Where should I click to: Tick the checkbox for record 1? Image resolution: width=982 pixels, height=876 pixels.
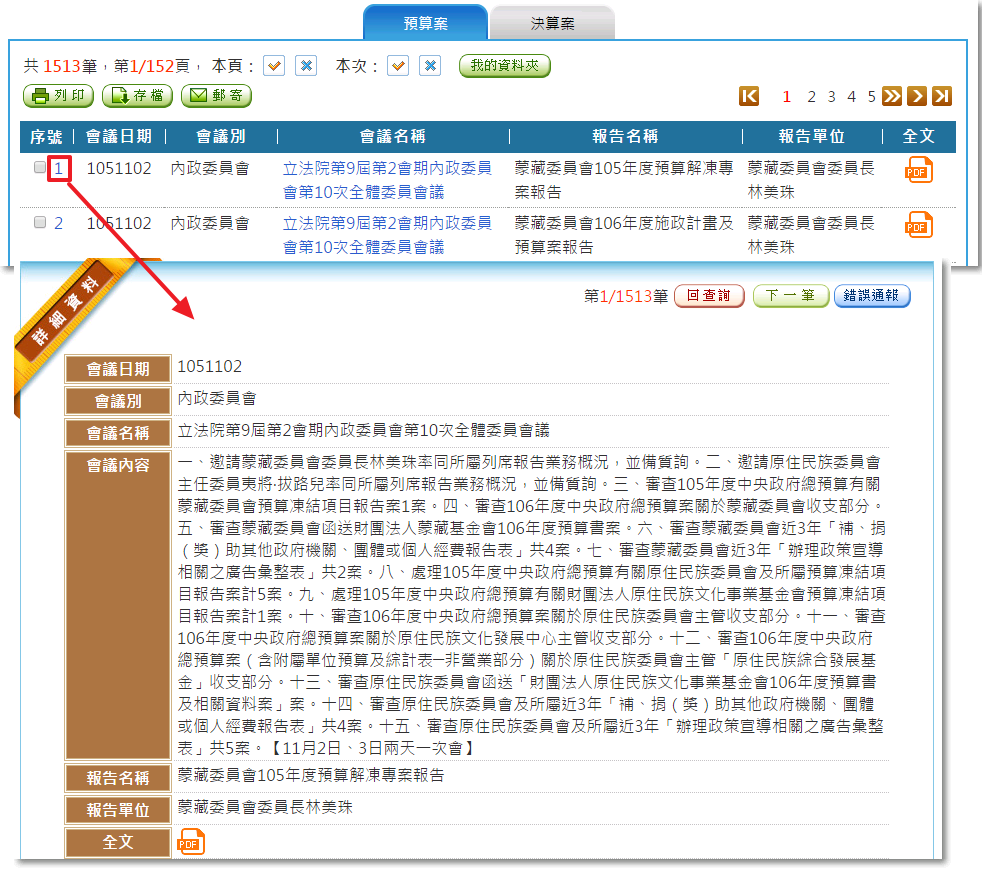pyautogui.click(x=40, y=168)
